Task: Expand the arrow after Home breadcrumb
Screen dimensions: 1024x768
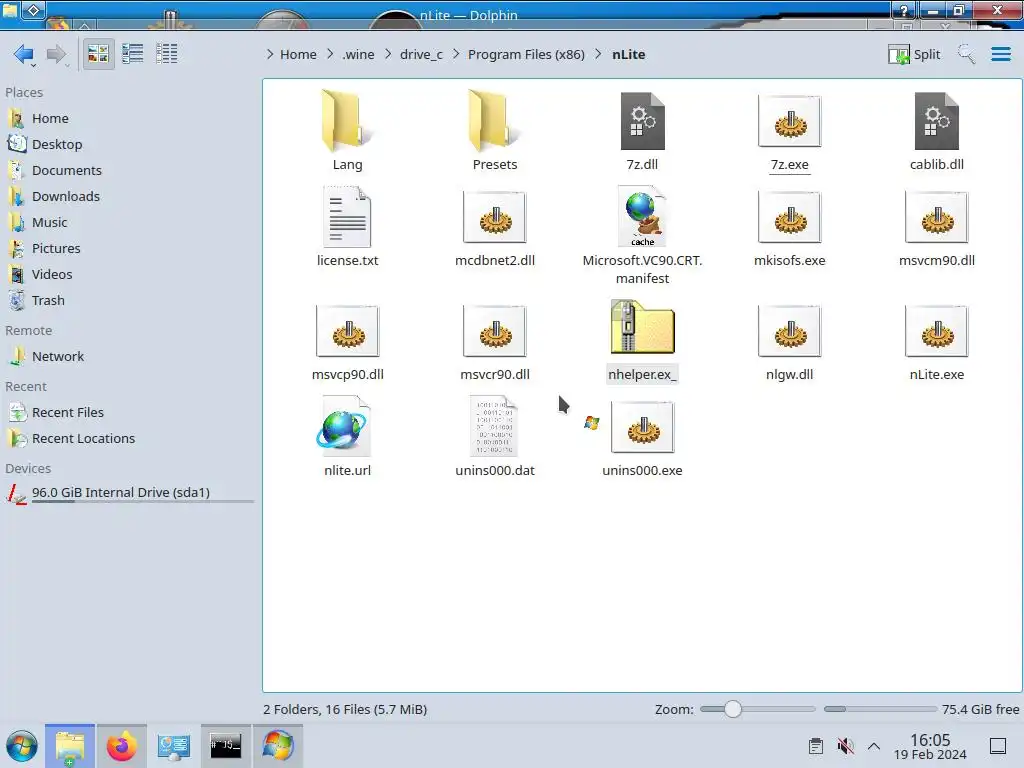Action: click(330, 54)
